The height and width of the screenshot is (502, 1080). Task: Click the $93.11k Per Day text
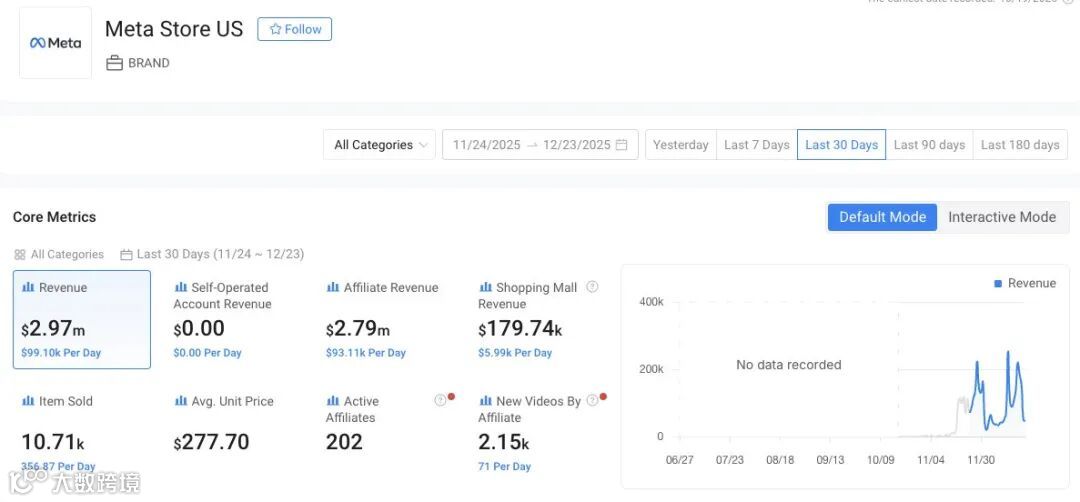point(366,353)
